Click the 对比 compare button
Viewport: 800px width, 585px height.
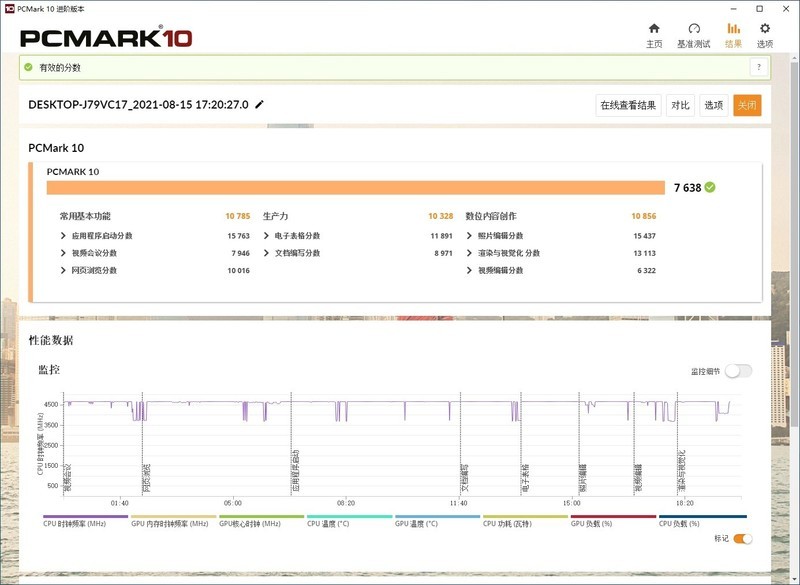680,105
